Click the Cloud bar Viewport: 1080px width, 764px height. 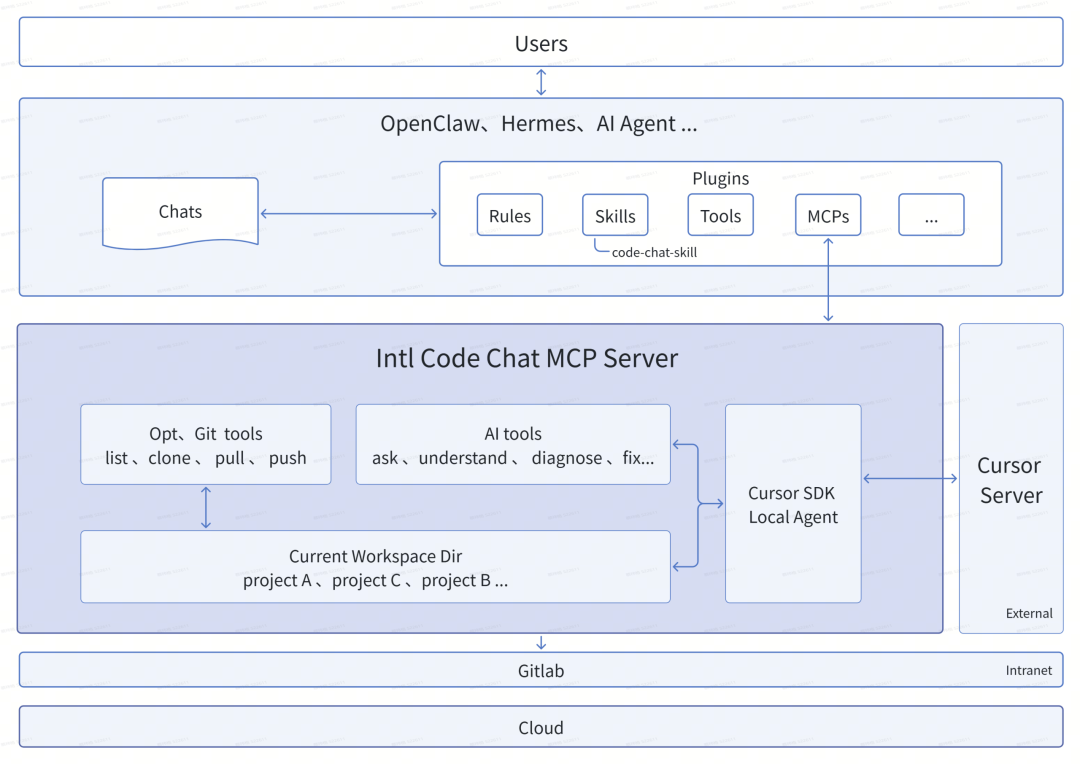[x=541, y=727]
